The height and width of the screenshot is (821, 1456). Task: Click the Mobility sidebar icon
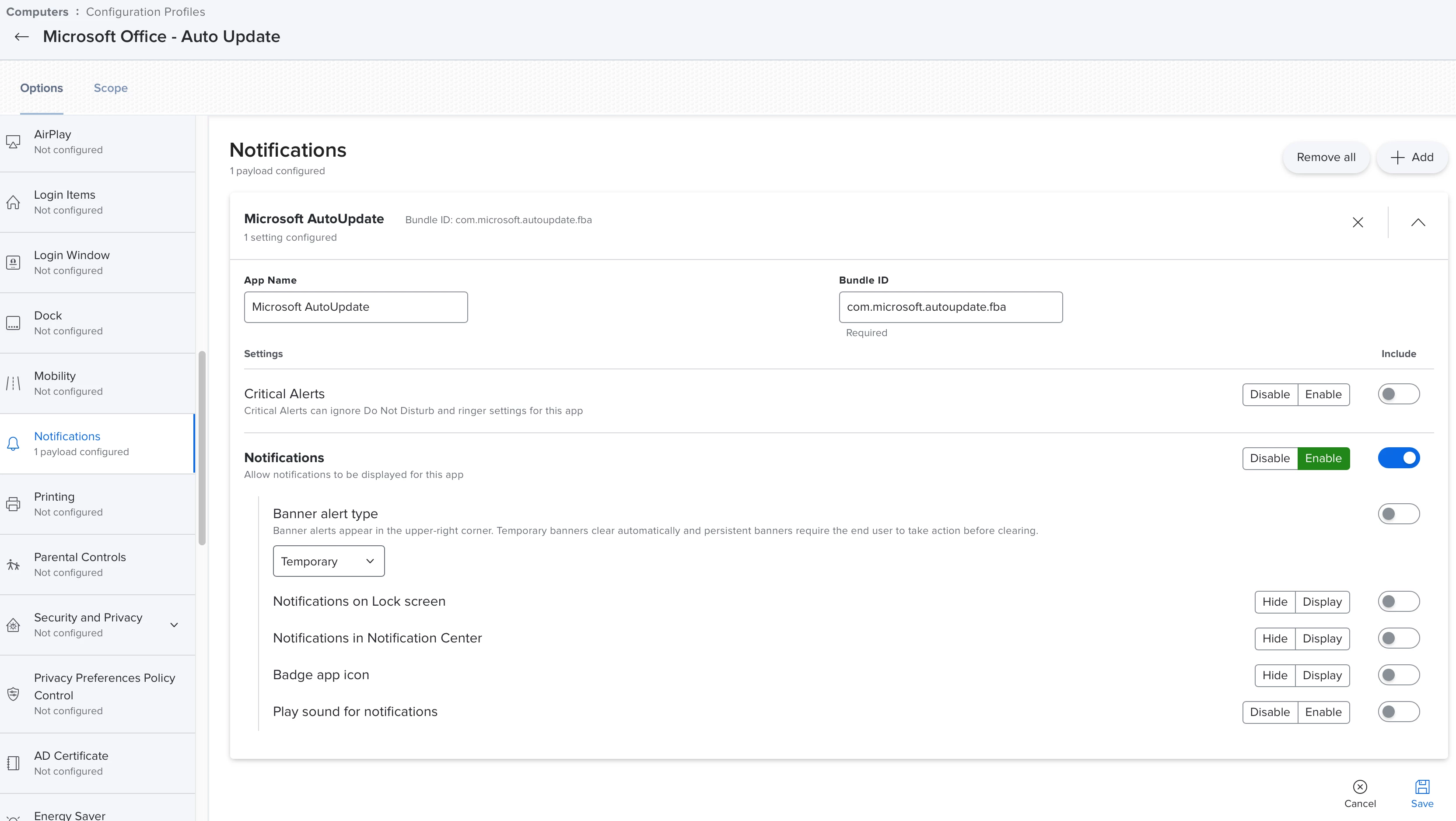coord(13,383)
